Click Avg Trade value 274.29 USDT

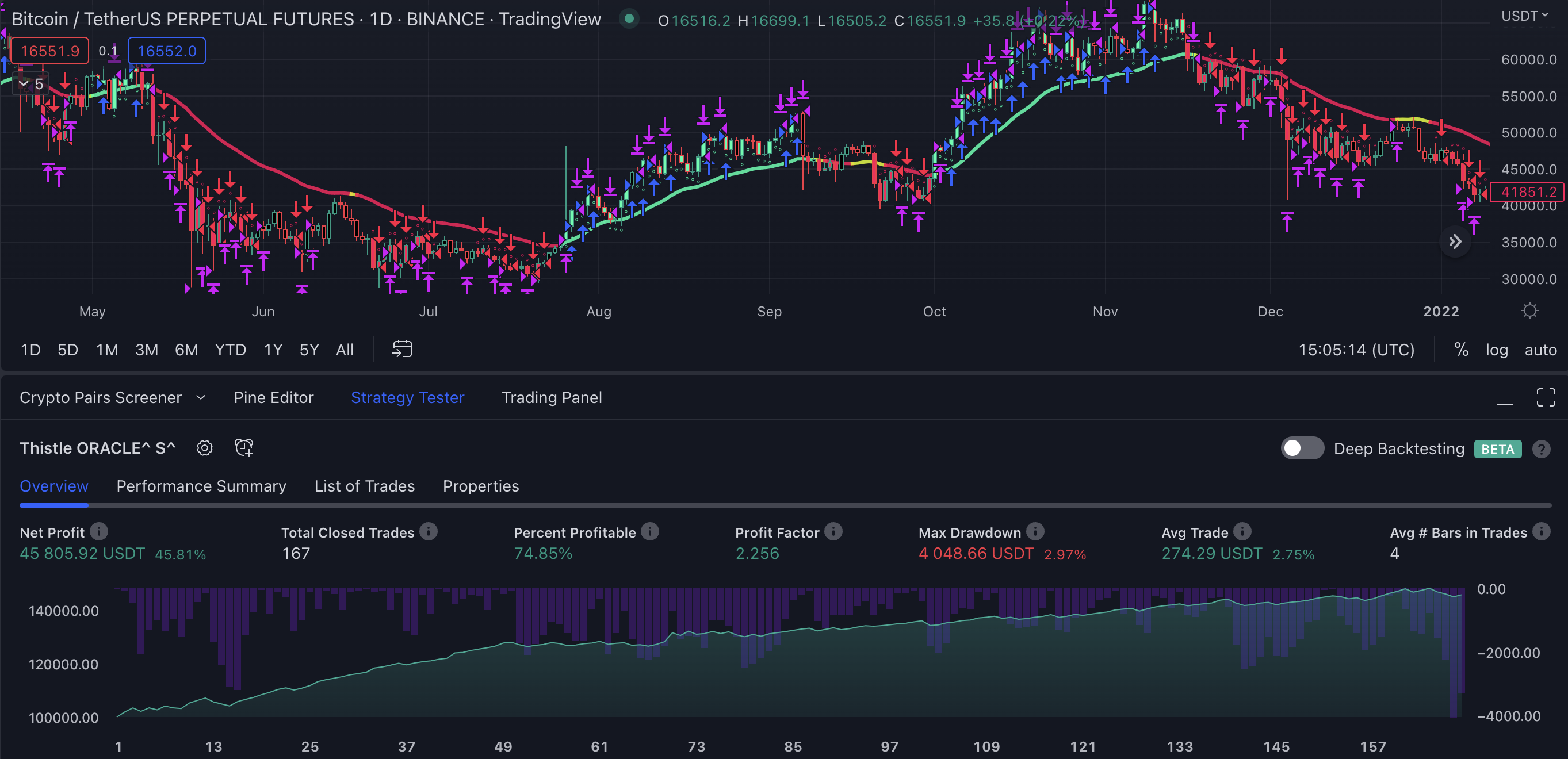[1211, 553]
